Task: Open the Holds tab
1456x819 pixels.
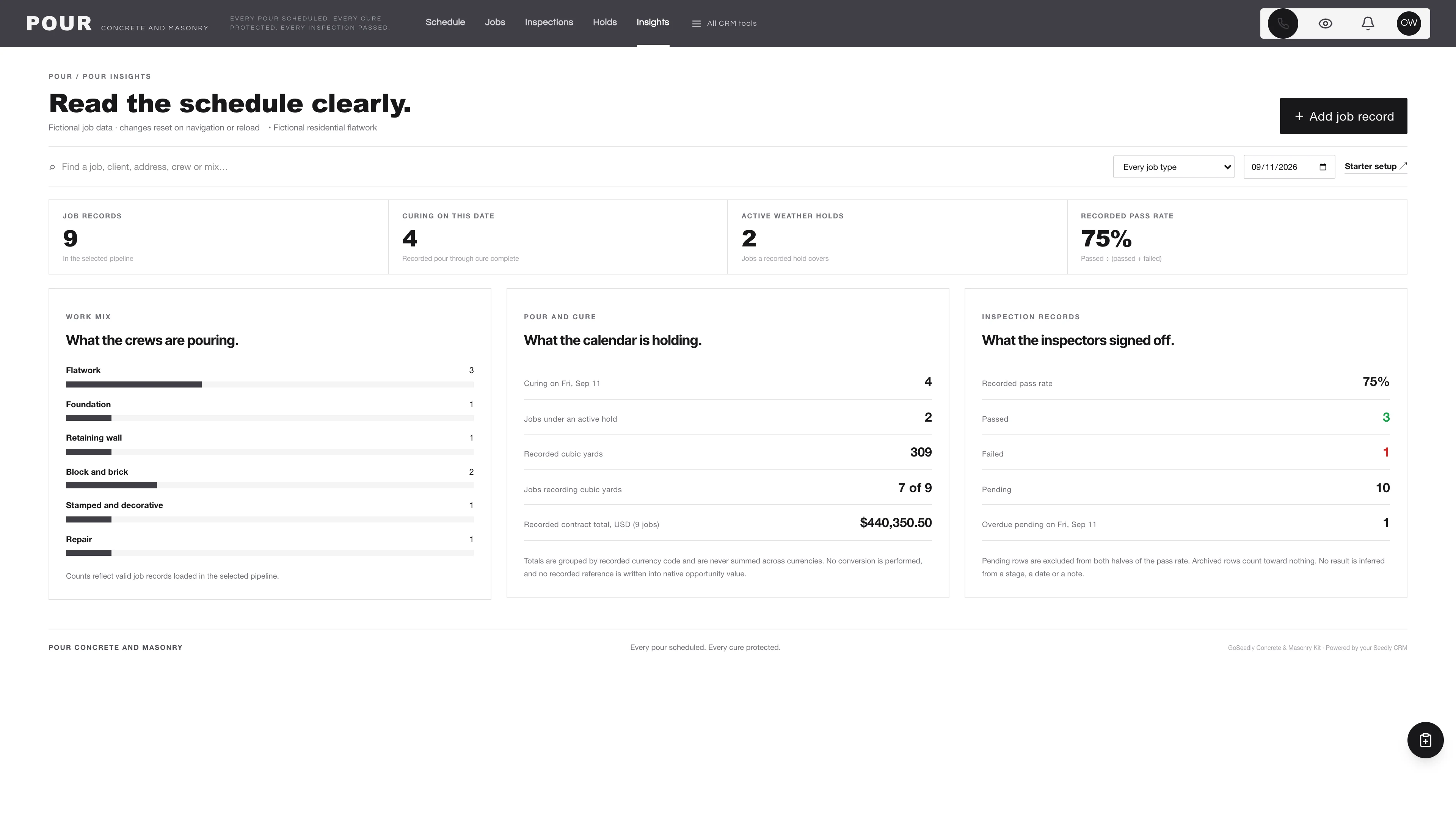Action: coord(604,23)
